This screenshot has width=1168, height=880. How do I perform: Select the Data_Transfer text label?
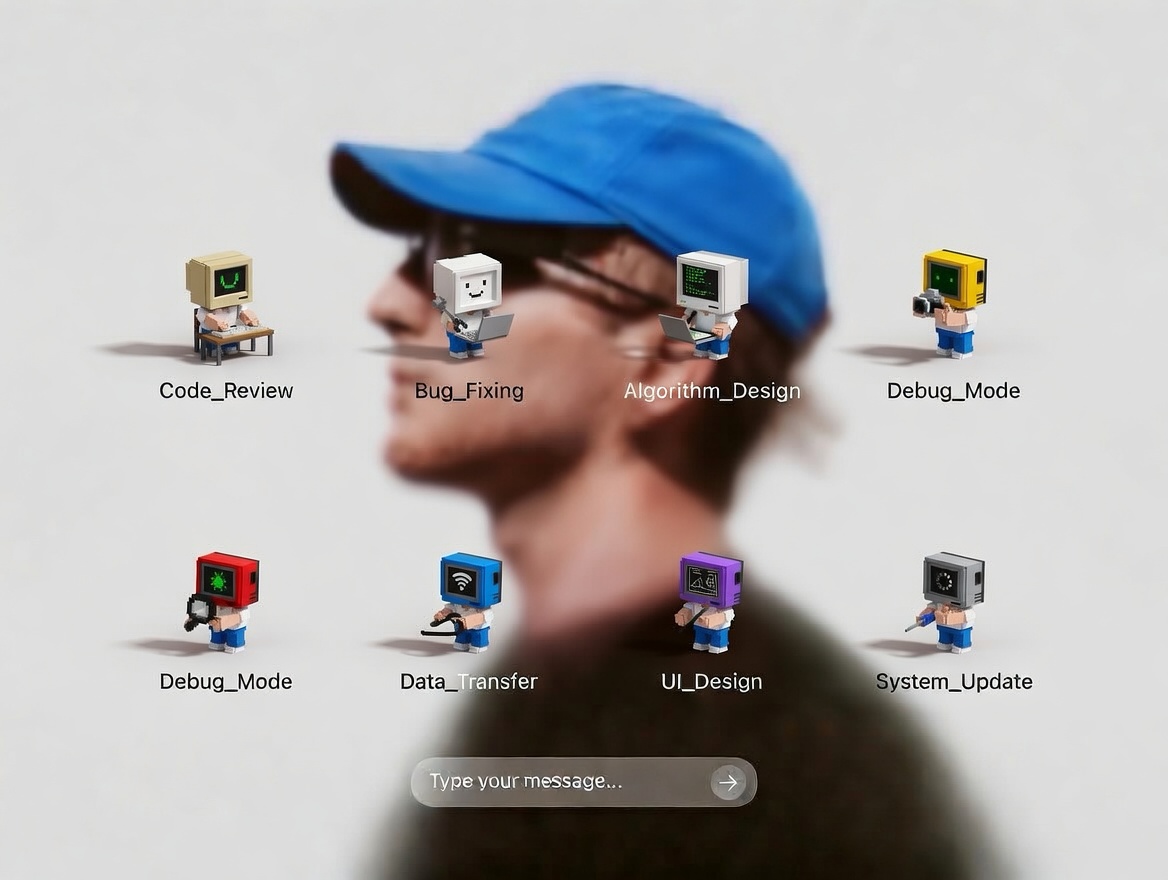(x=469, y=682)
